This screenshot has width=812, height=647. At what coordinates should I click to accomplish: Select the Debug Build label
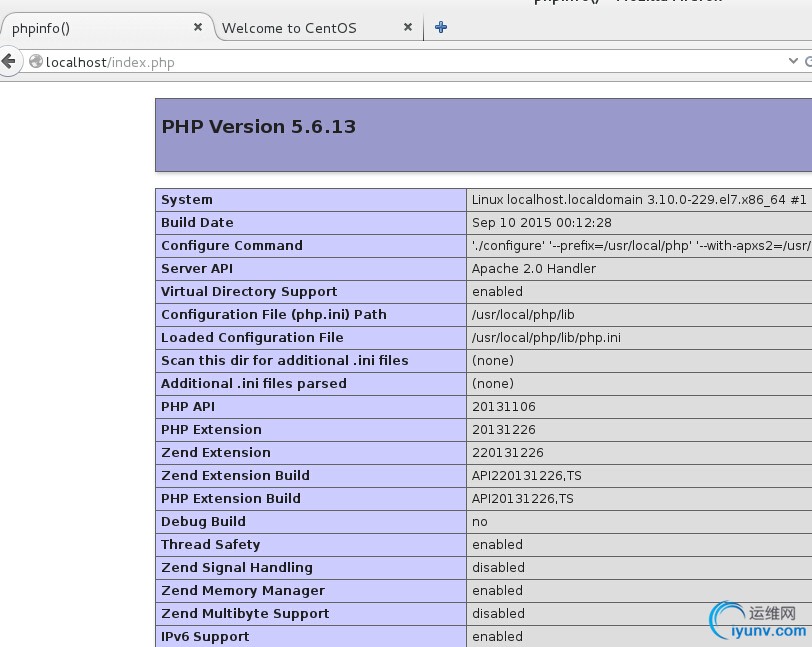tap(203, 522)
